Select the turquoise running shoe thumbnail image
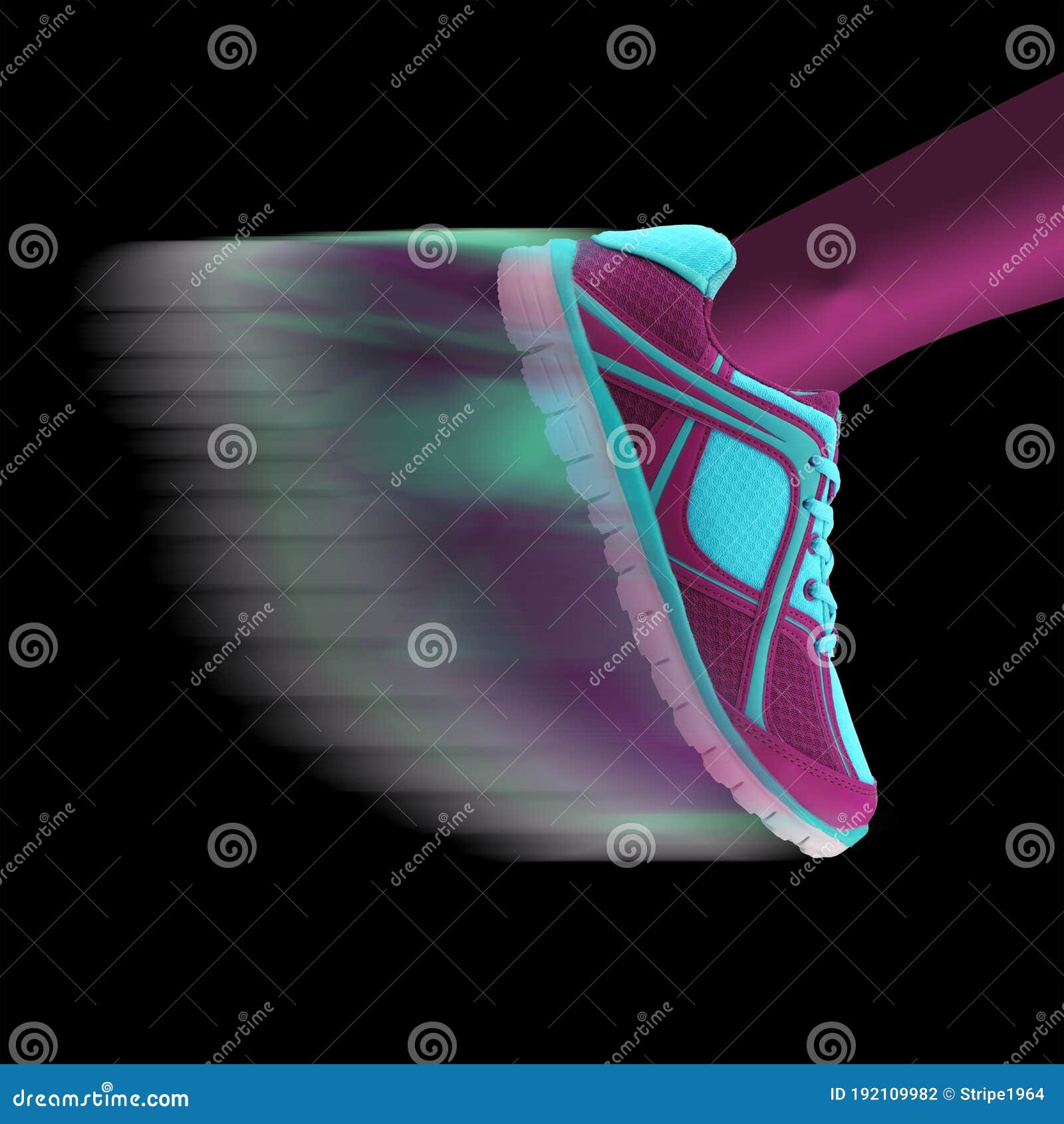 tap(698, 532)
